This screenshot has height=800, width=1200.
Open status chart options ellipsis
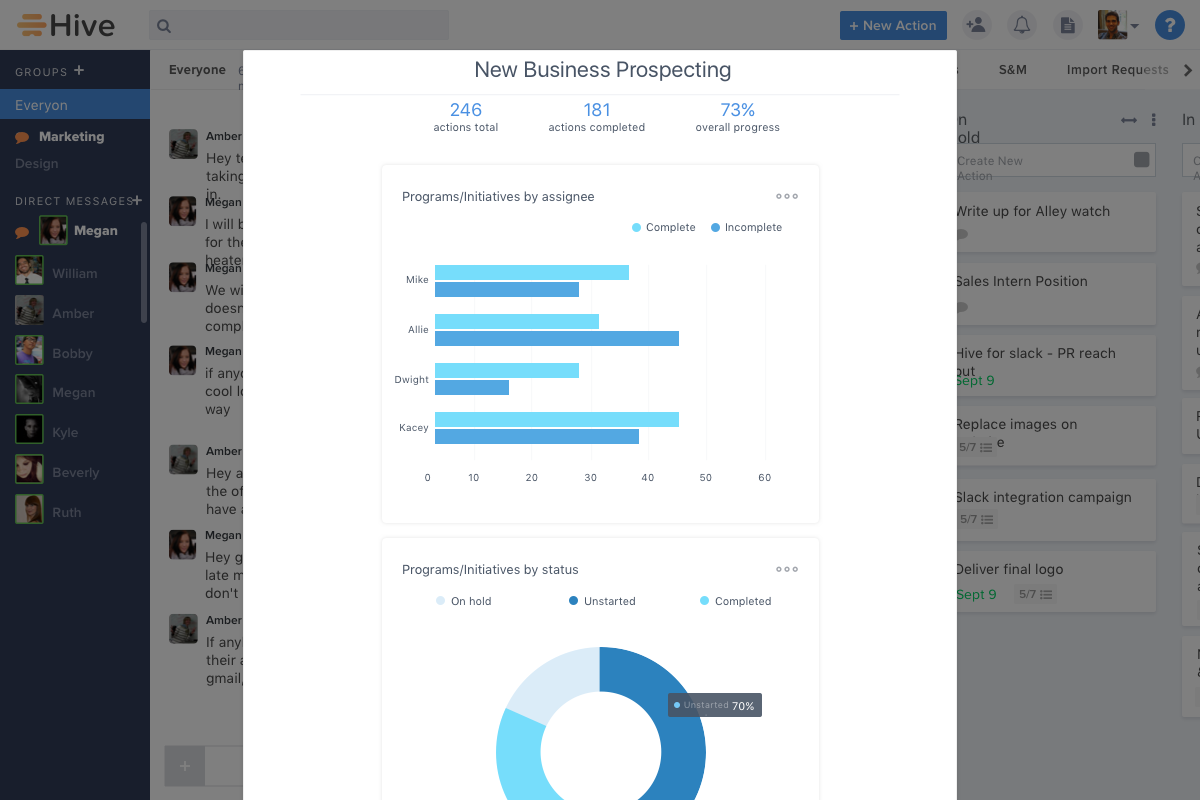[x=787, y=570]
